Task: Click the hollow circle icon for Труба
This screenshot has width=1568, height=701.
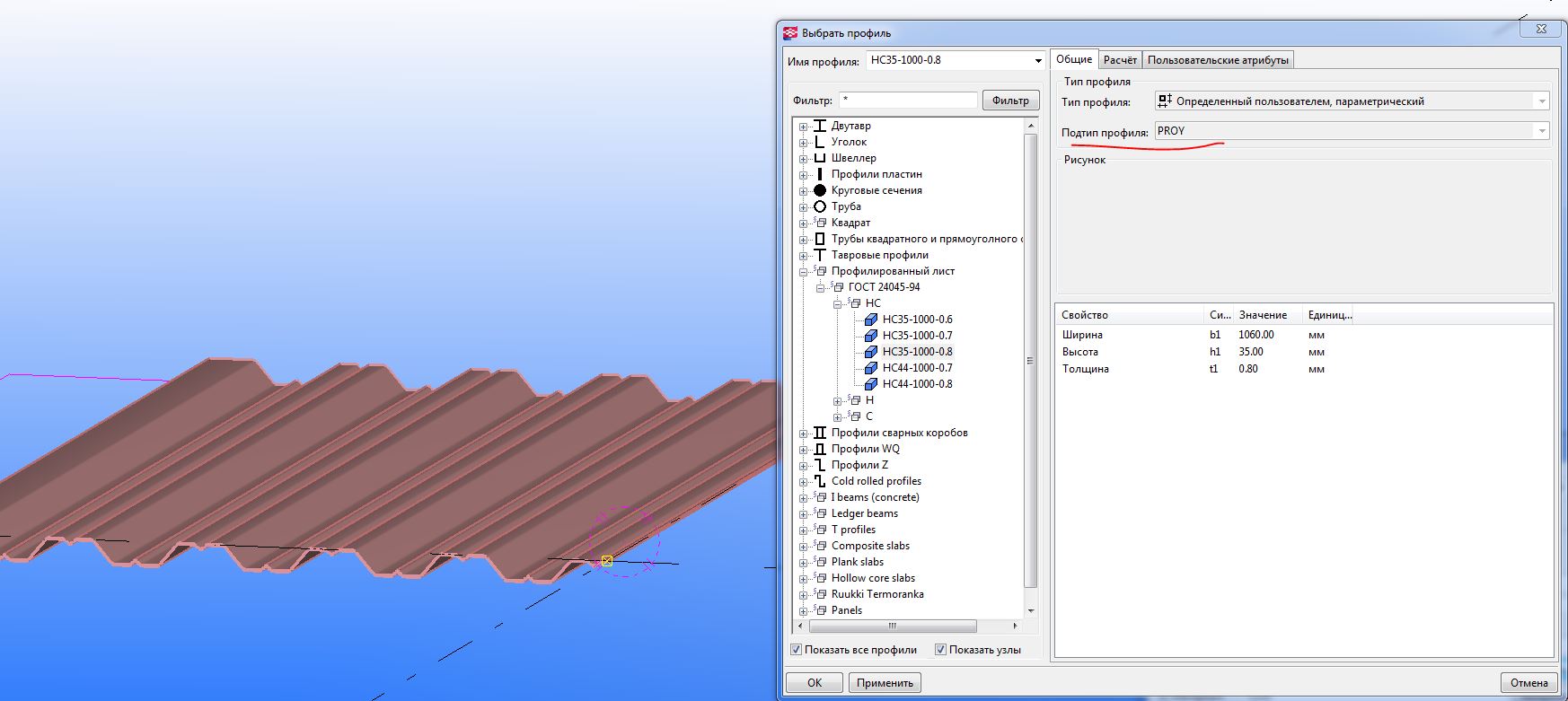Action: click(819, 206)
